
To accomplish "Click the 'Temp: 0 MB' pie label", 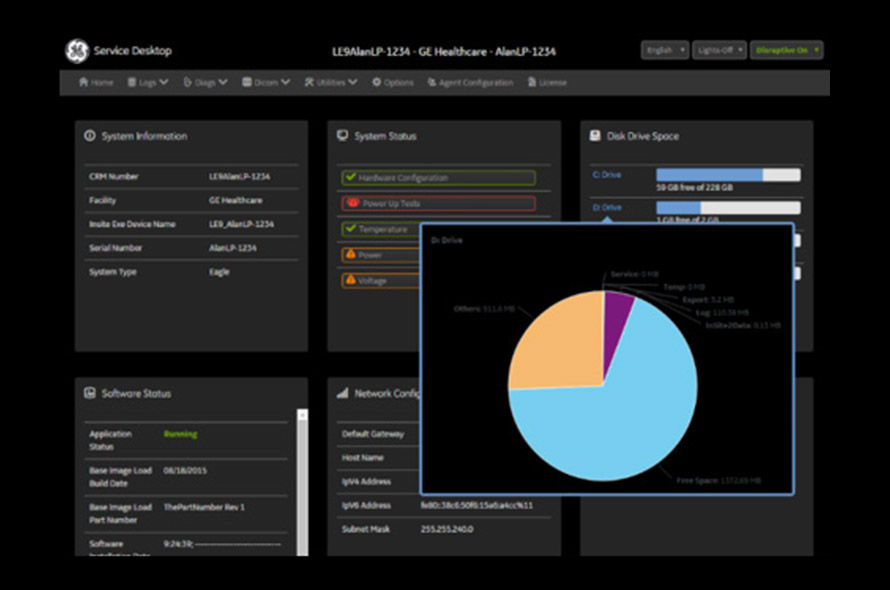I will [x=684, y=287].
